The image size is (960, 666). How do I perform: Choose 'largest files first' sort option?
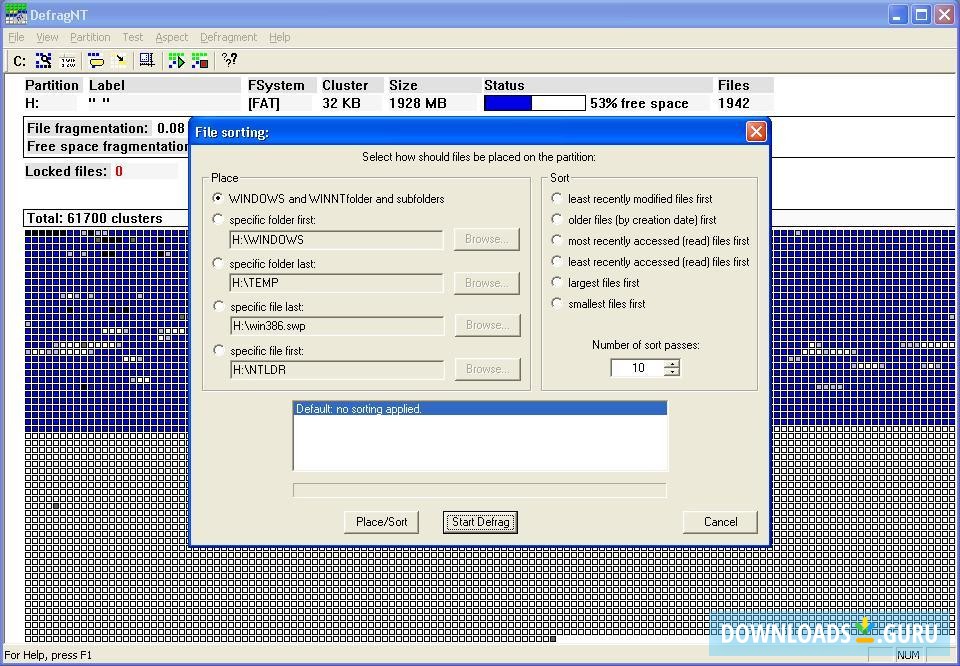tap(557, 282)
